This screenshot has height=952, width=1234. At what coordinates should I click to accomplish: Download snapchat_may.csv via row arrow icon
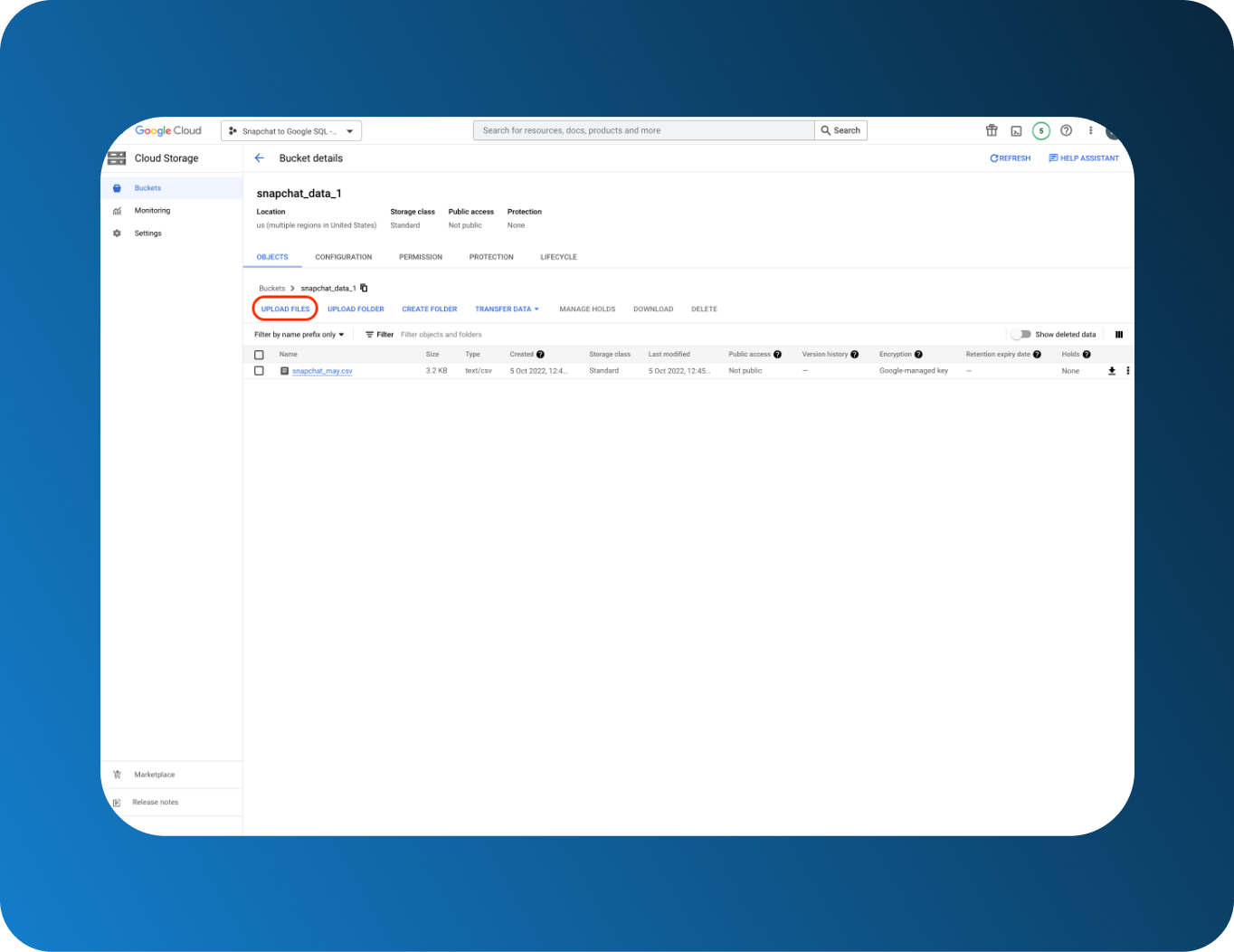pyautogui.click(x=1112, y=371)
